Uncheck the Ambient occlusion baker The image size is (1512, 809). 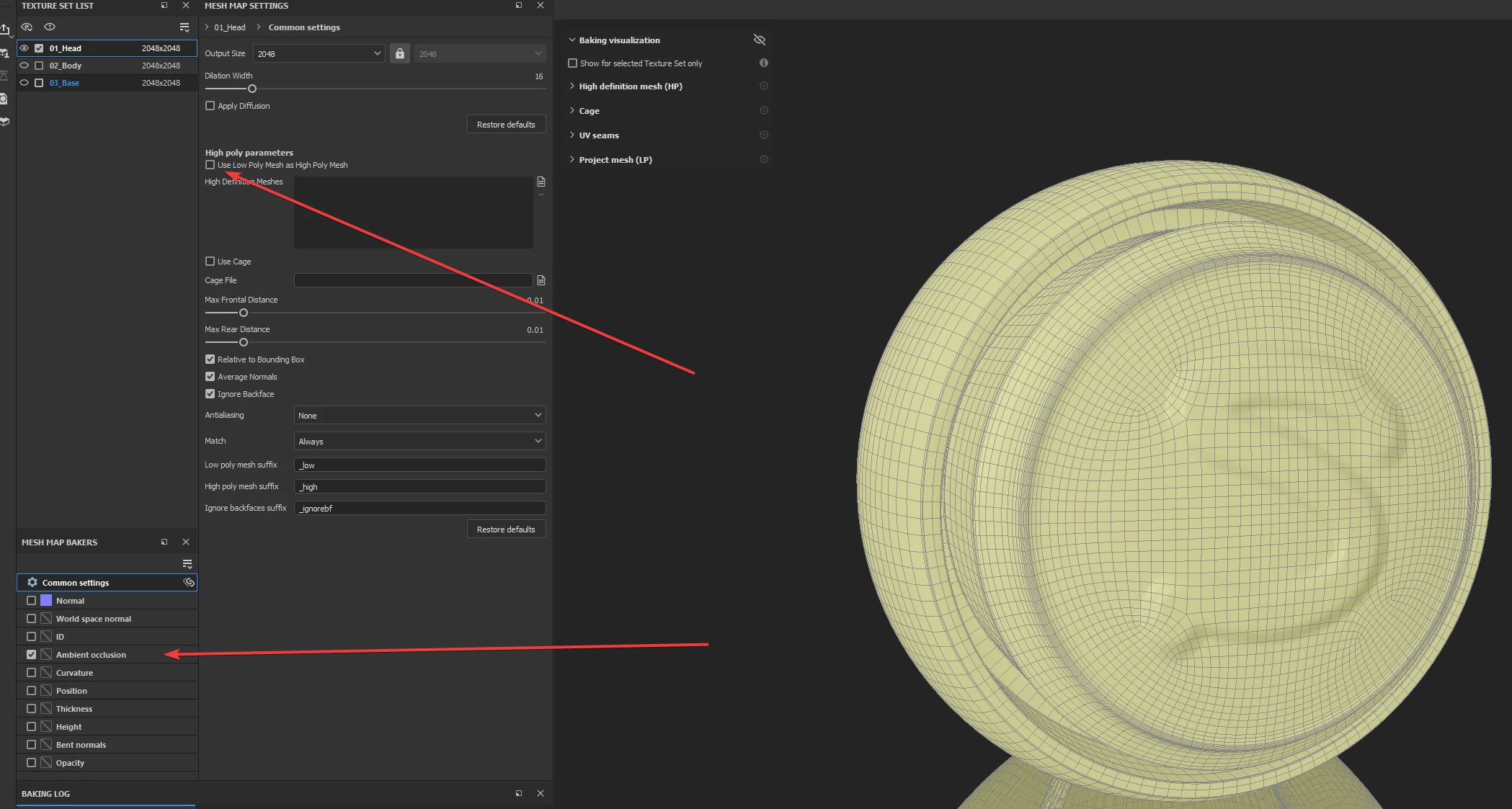(31, 655)
